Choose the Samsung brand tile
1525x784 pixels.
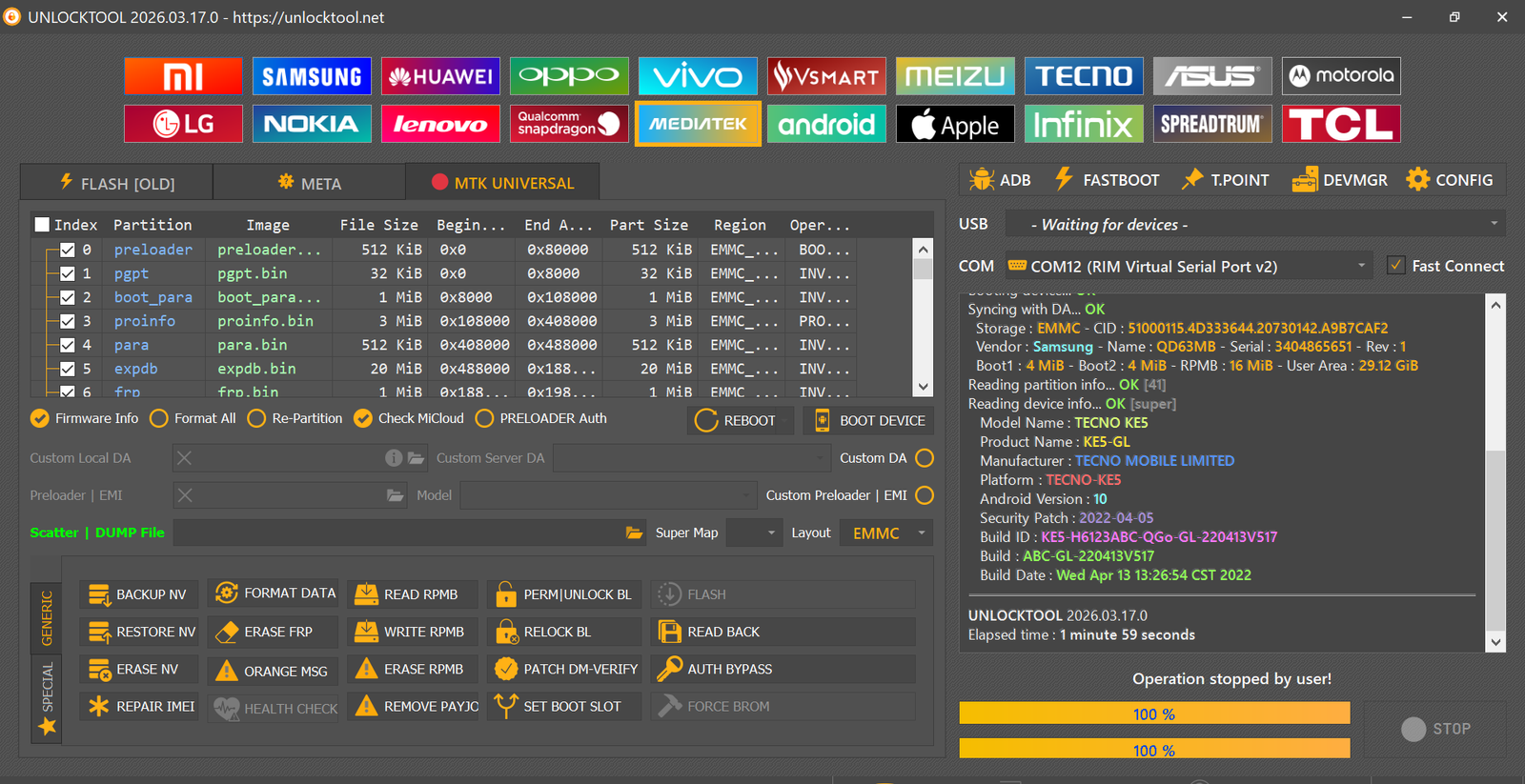(312, 76)
